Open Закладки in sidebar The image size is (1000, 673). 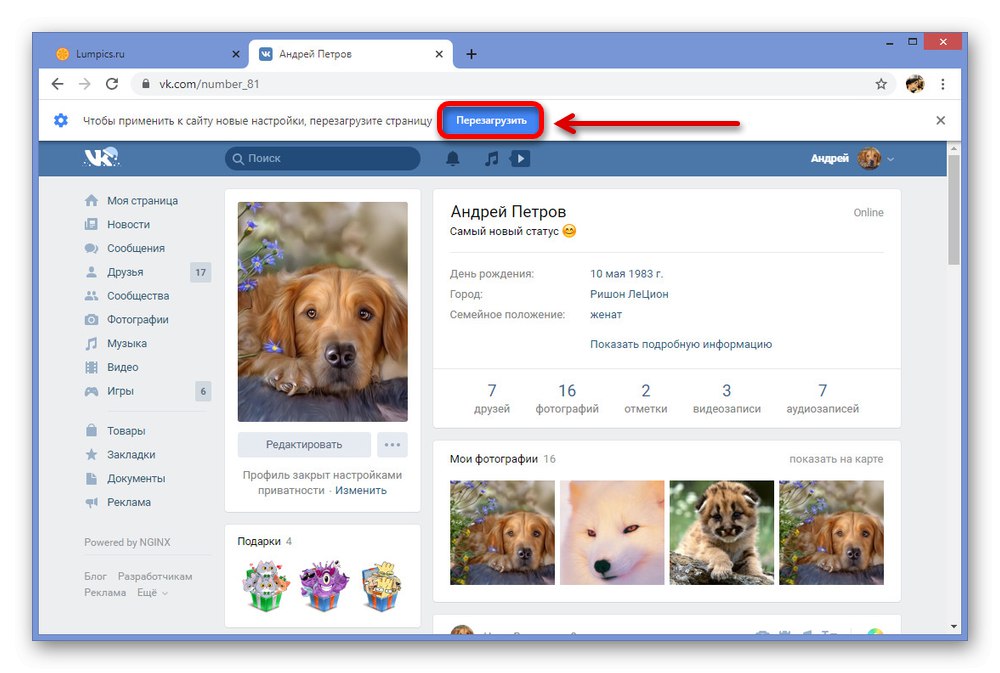pos(131,455)
